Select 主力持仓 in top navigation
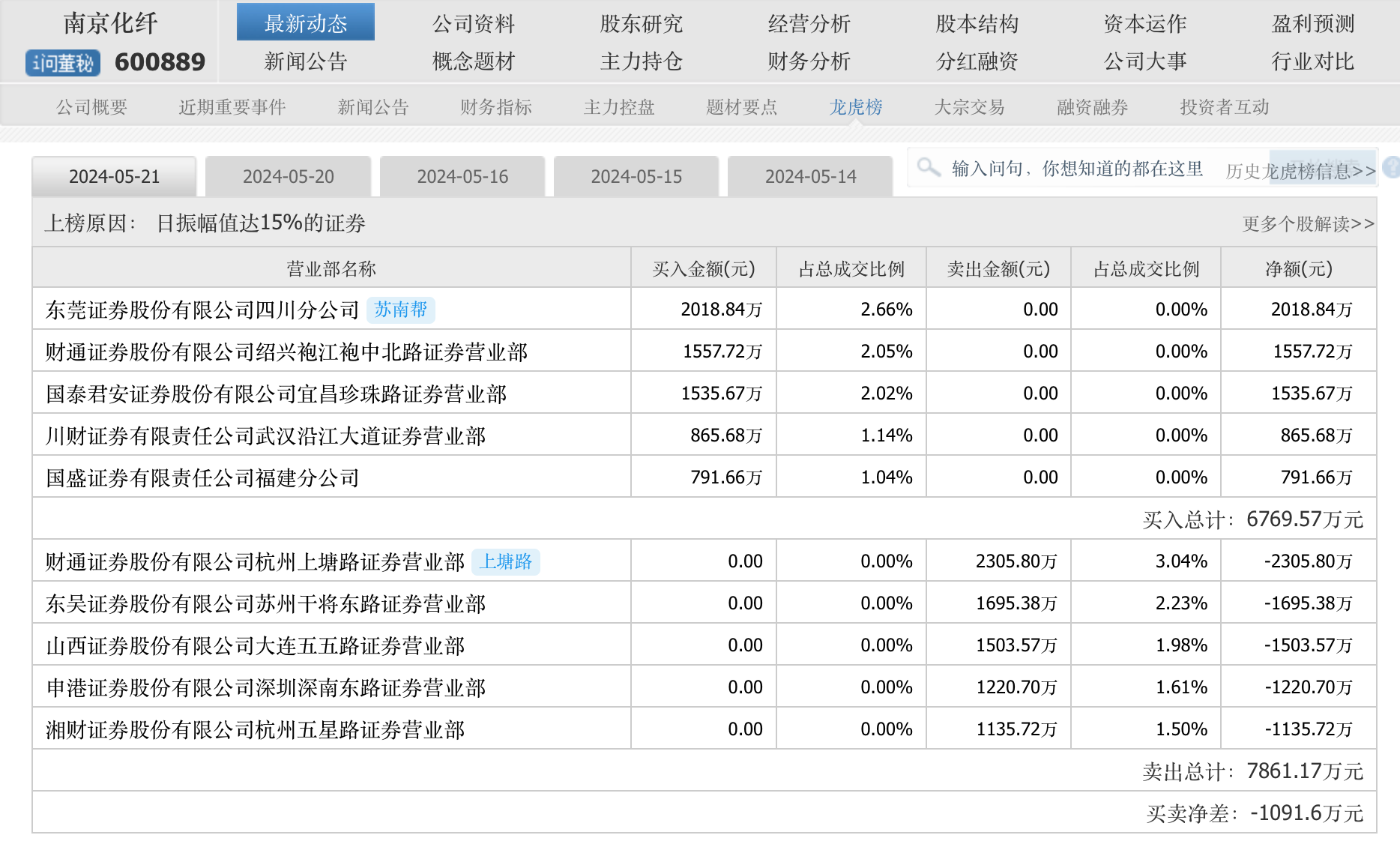The width and height of the screenshot is (1400, 841). click(x=641, y=61)
